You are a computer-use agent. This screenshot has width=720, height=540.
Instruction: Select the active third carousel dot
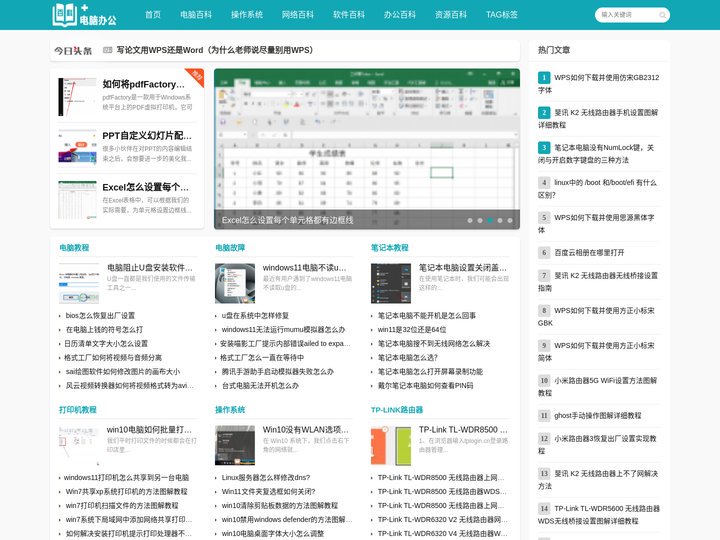pos(490,220)
